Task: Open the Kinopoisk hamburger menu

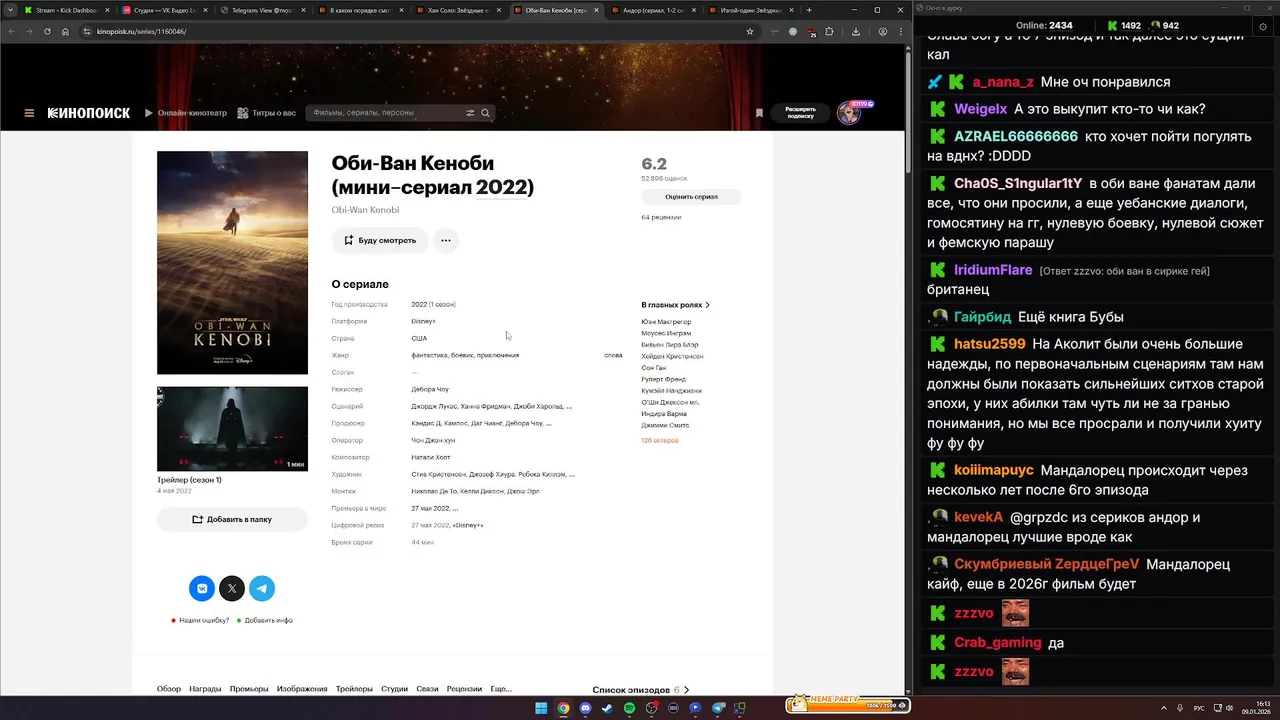Action: pos(29,113)
